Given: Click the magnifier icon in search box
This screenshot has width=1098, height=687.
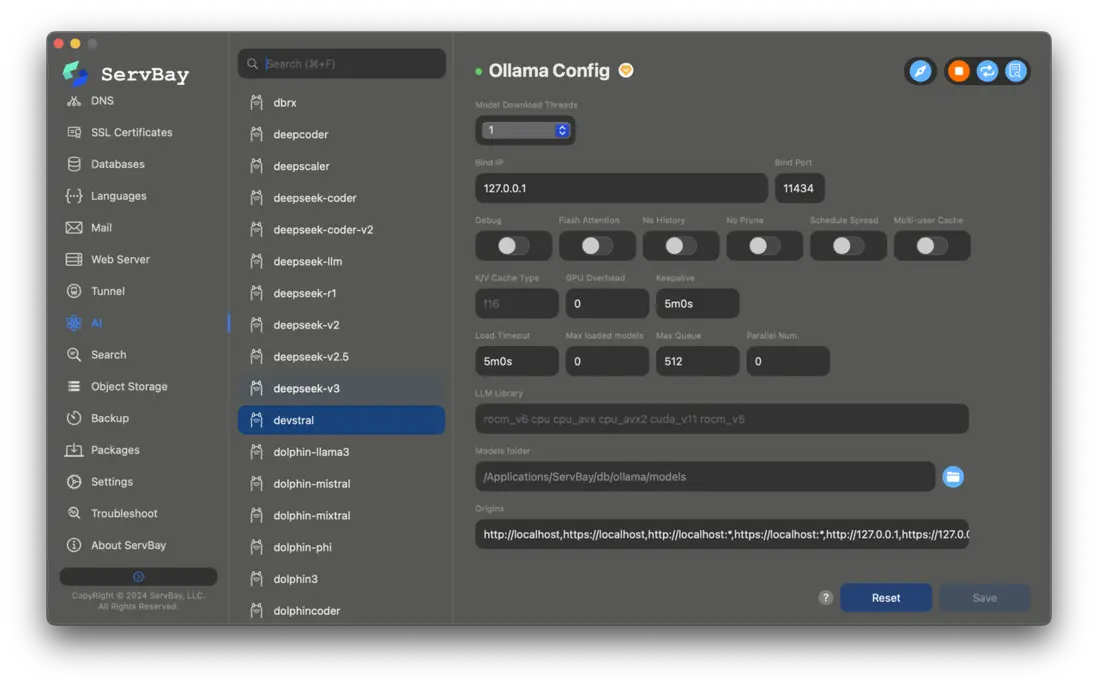Looking at the screenshot, I should tap(252, 64).
